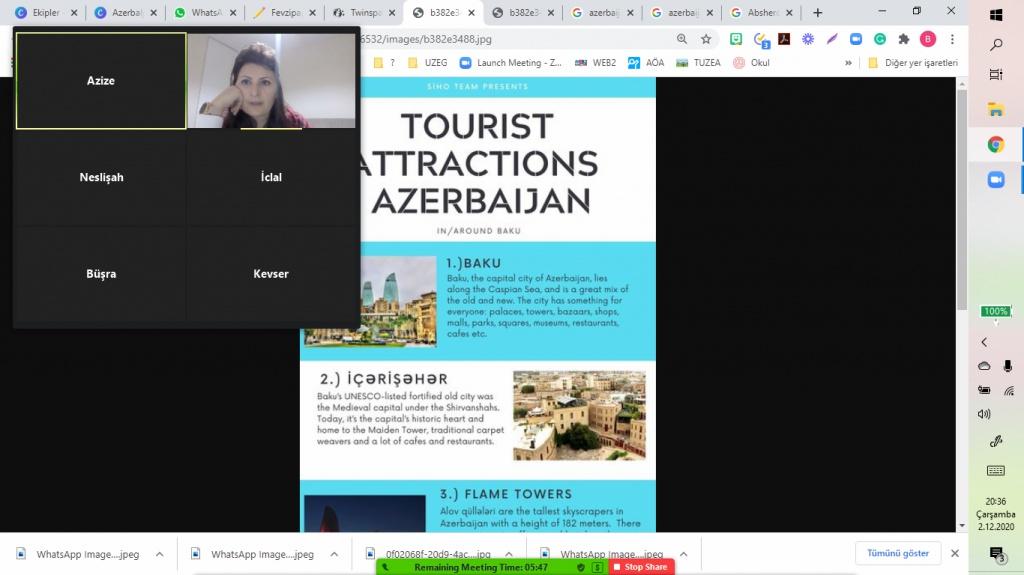Click Tümünü göster to show all downloads

898,553
